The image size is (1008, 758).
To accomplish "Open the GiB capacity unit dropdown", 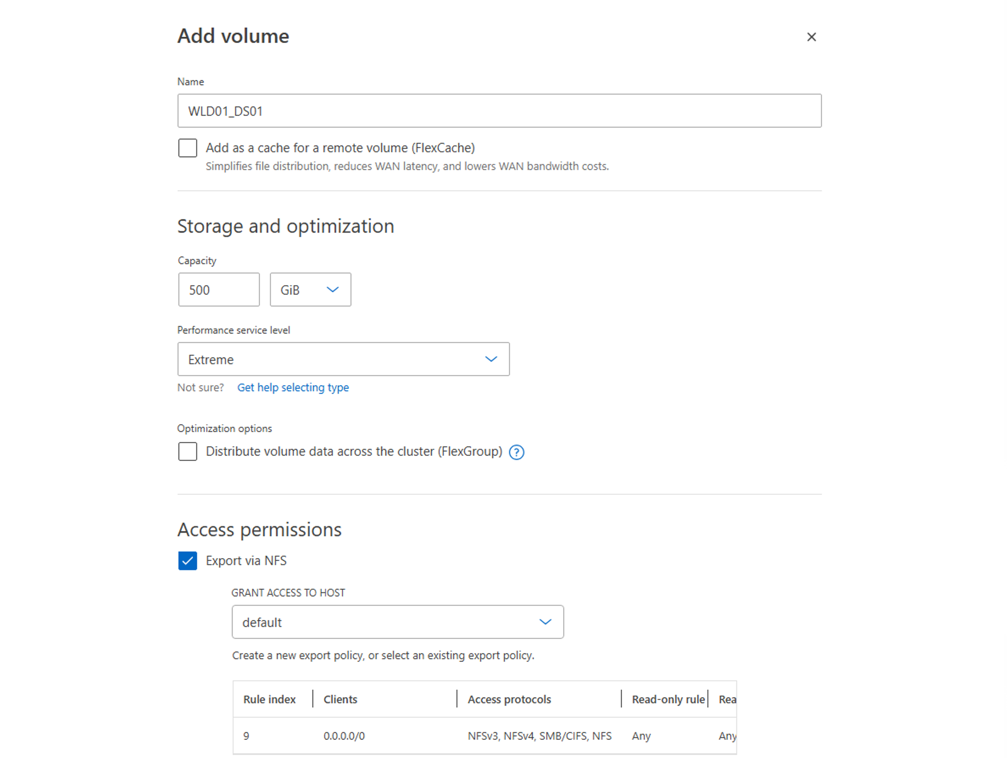I will (310, 290).
